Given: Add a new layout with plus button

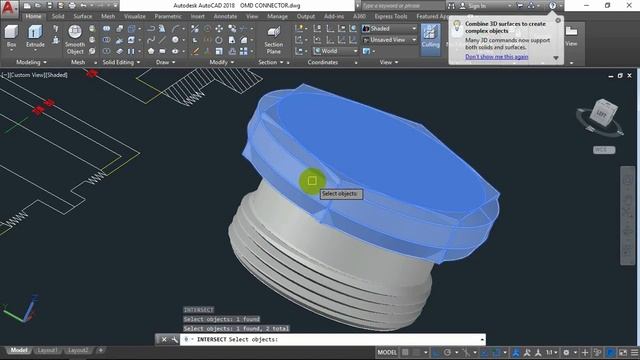Looking at the screenshot, I should click(x=100, y=351).
